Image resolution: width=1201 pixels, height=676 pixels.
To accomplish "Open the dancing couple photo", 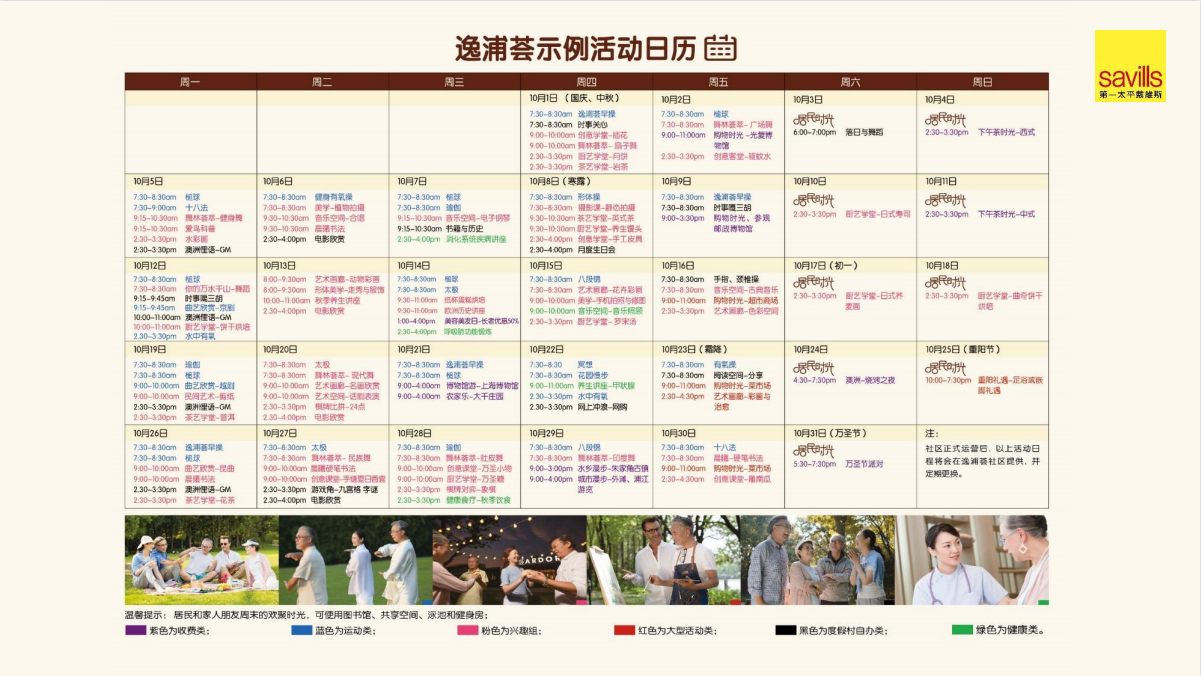I will click(x=509, y=560).
